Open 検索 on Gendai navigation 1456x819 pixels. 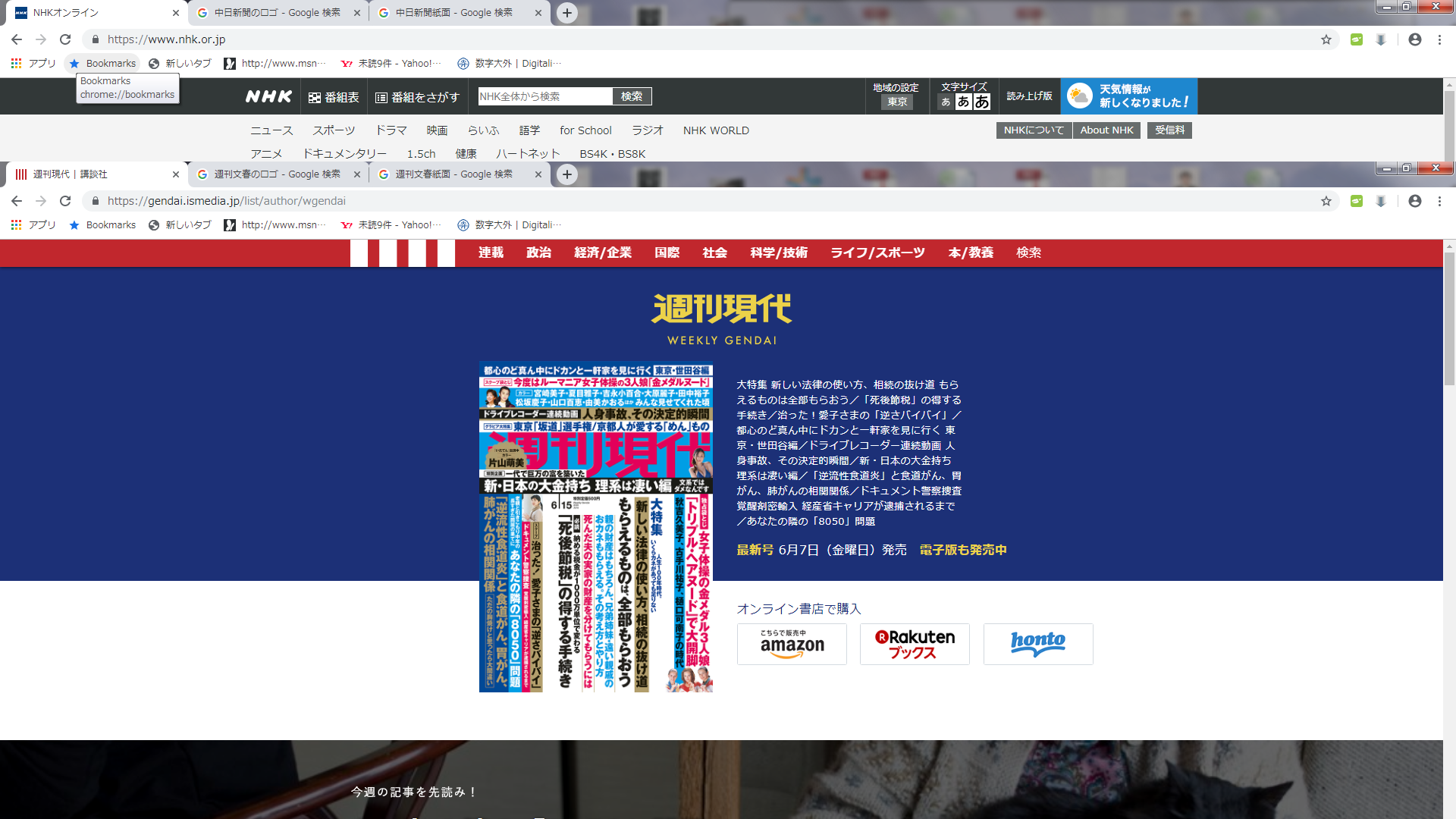click(x=1028, y=253)
